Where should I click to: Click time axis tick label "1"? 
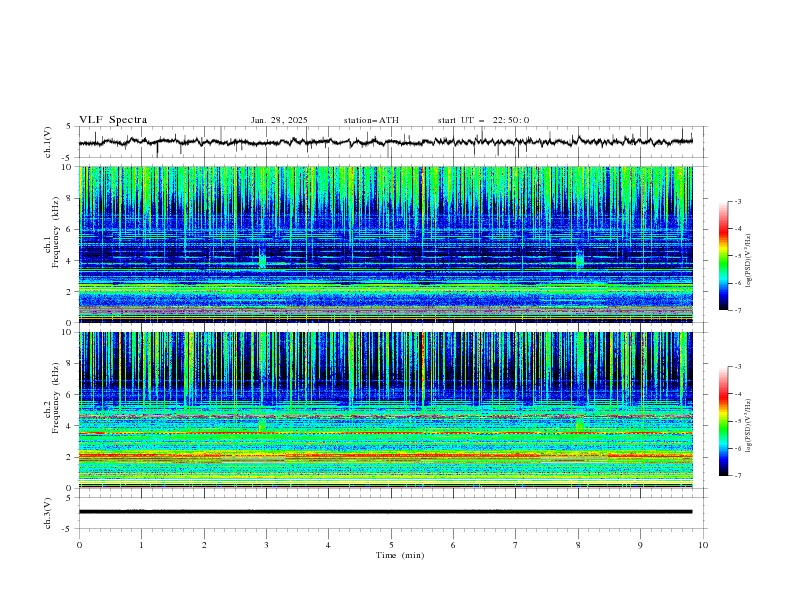click(x=141, y=545)
